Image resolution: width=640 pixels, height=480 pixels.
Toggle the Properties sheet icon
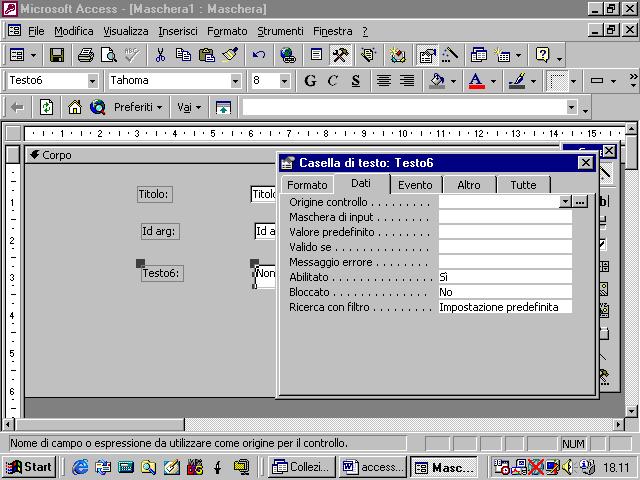pyautogui.click(x=427, y=55)
